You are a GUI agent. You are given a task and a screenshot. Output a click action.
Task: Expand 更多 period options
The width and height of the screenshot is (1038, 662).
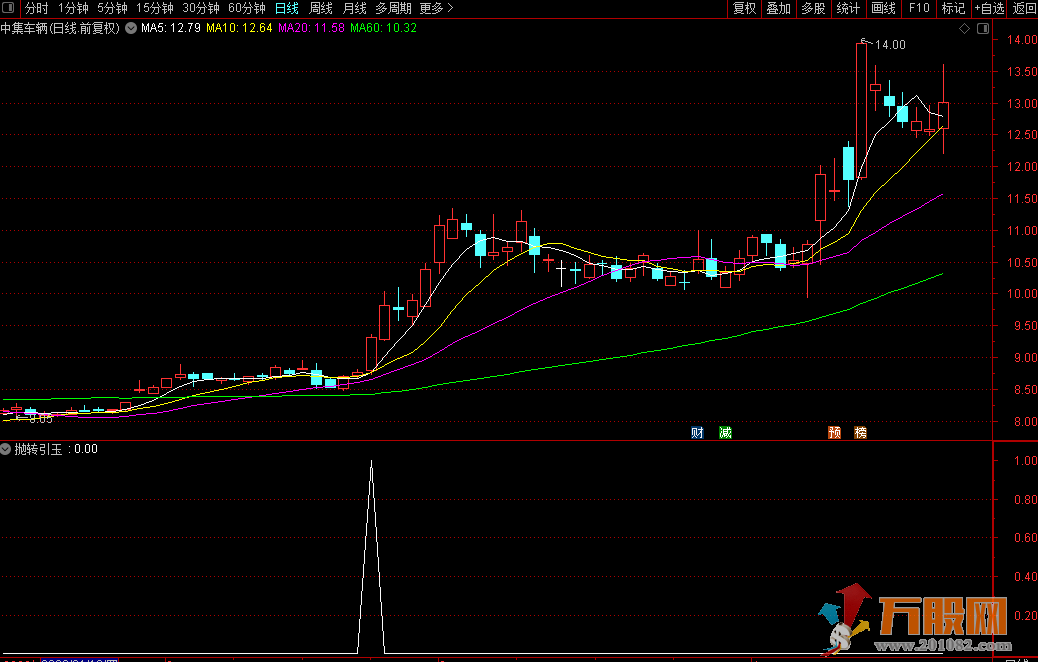point(436,8)
